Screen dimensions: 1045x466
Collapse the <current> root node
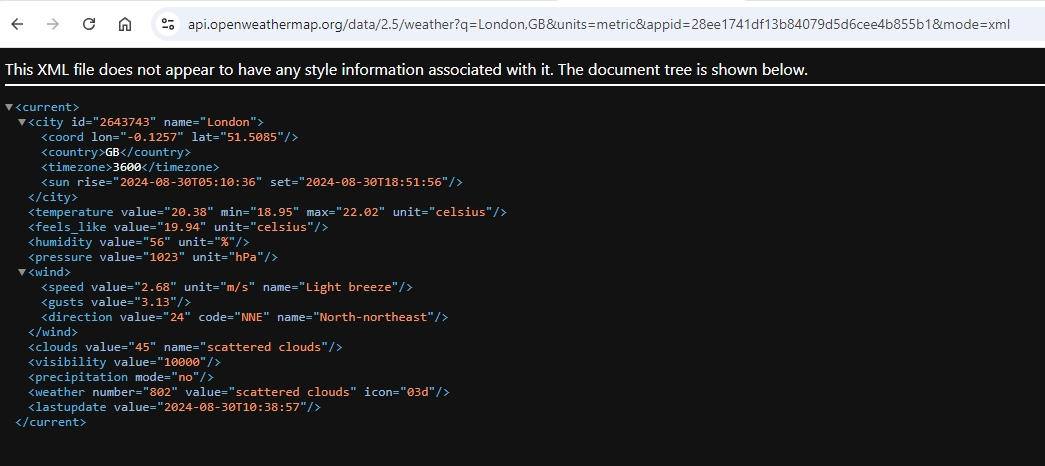pyautogui.click(x=9, y=107)
